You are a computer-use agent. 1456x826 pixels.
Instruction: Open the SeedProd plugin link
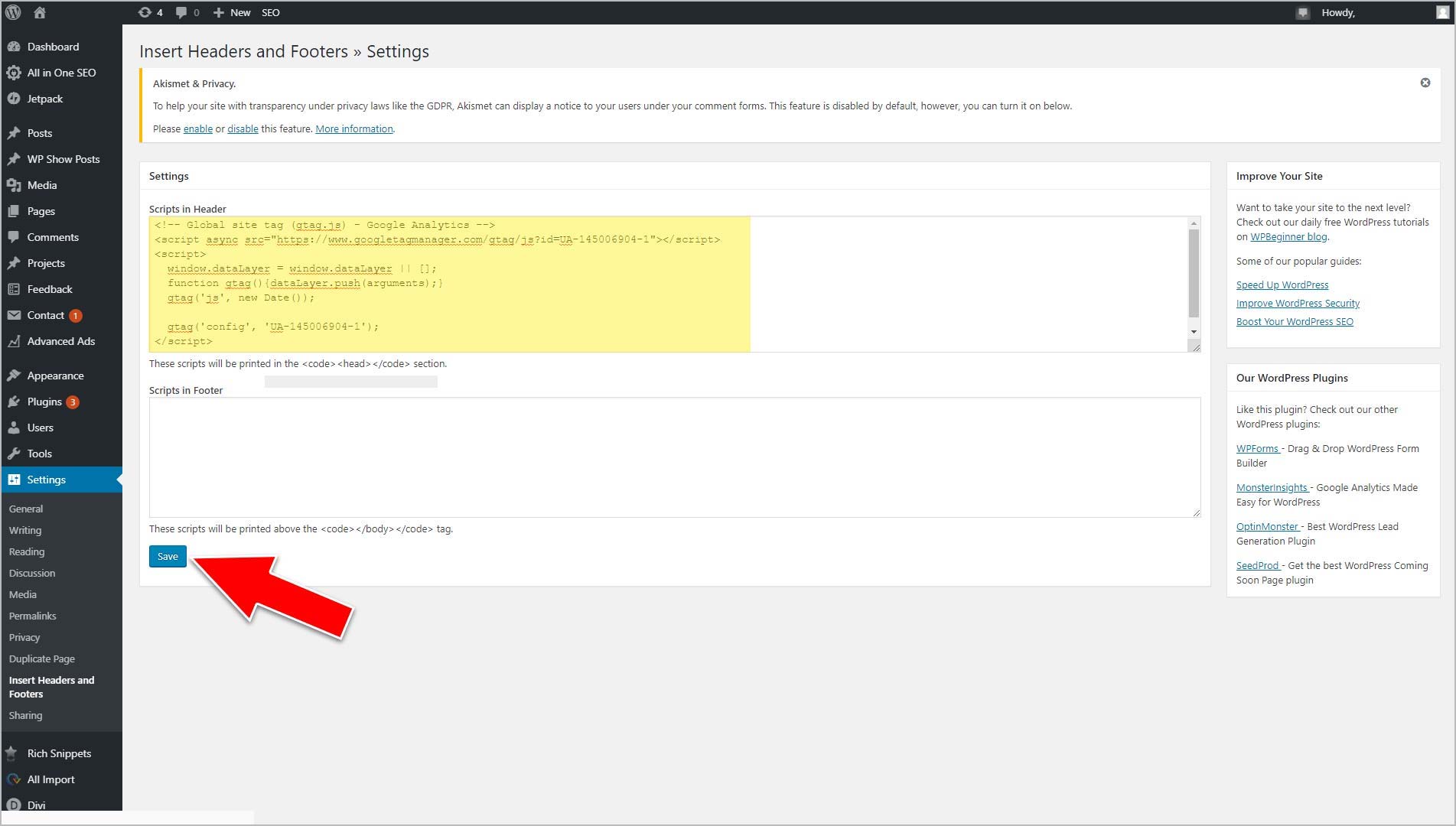(1258, 565)
